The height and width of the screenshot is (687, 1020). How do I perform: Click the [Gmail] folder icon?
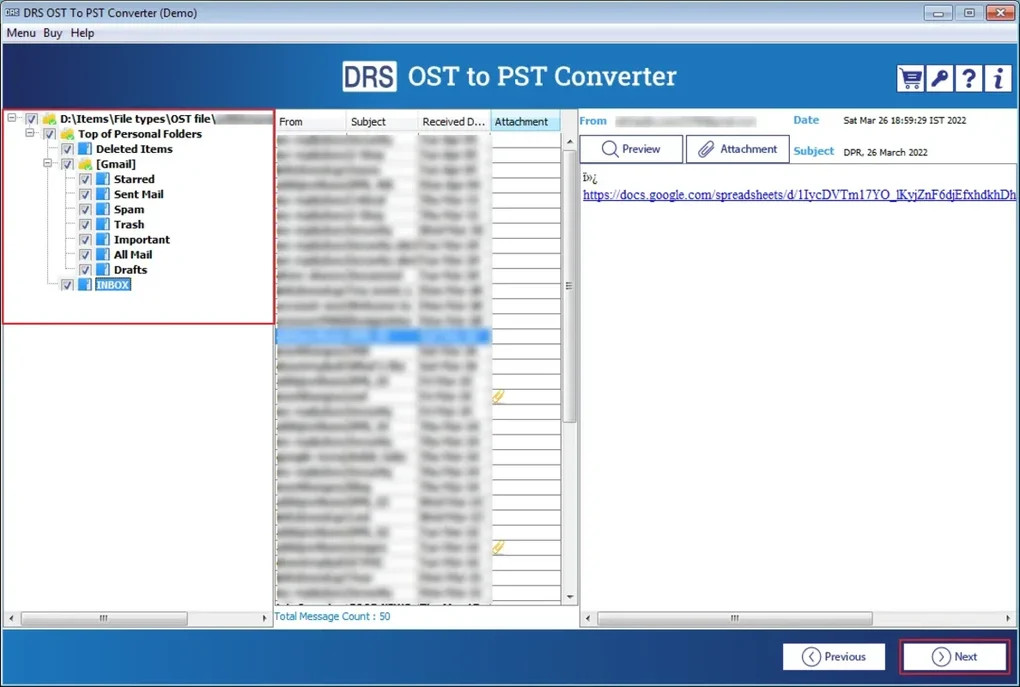click(85, 164)
